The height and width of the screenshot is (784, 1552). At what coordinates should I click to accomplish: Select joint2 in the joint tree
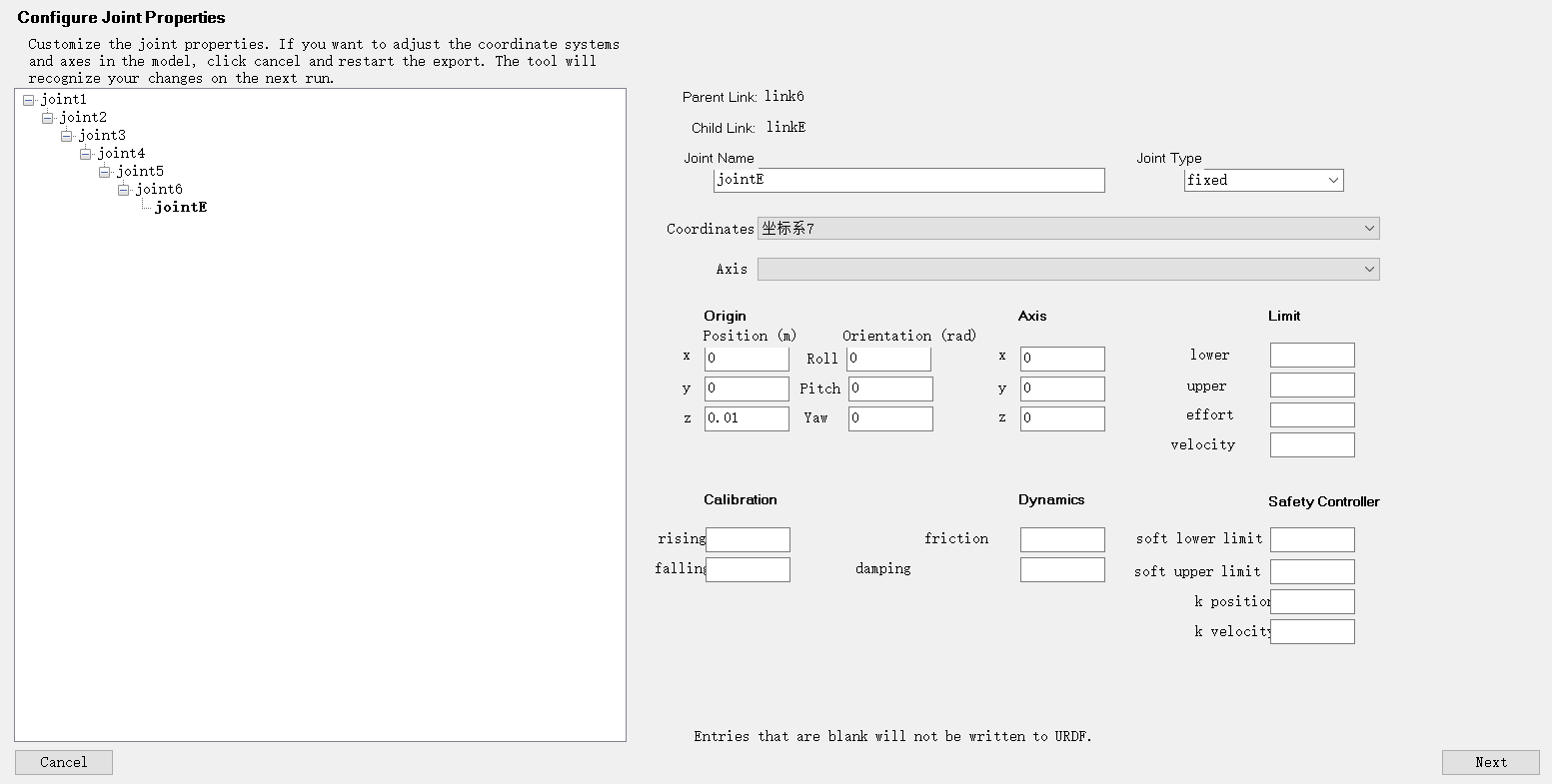click(83, 118)
